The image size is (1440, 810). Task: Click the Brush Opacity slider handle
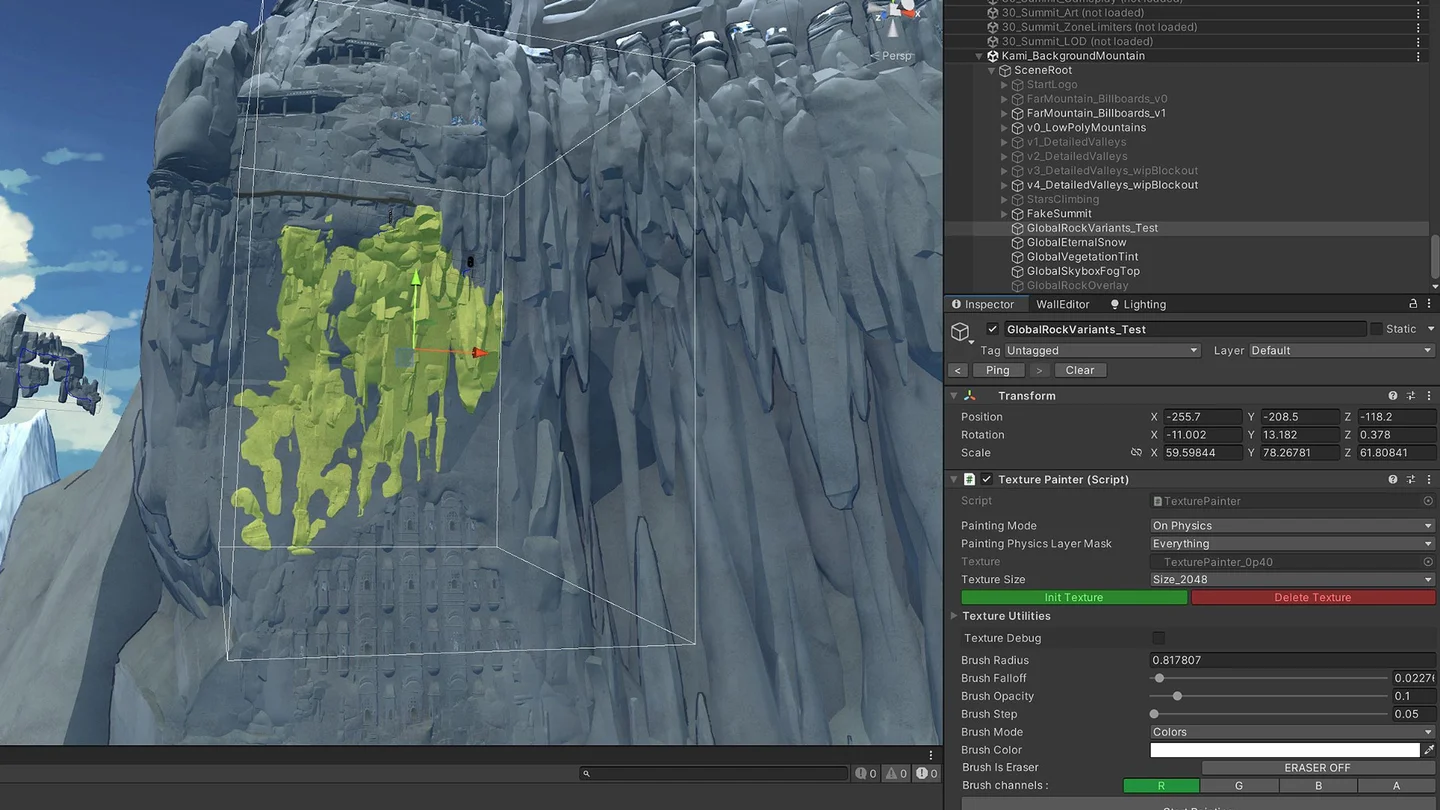tap(1177, 696)
